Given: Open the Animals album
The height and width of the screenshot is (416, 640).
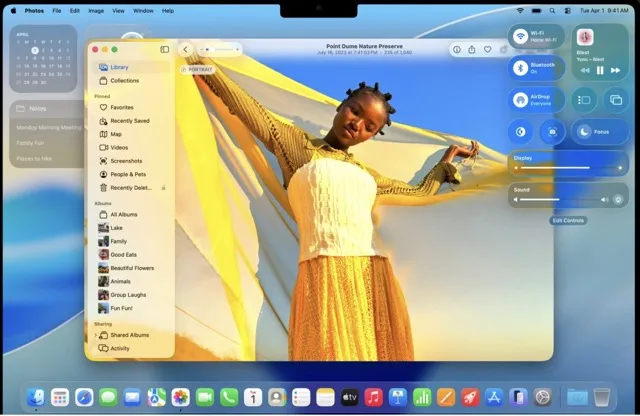Looking at the screenshot, I should tap(131, 281).
